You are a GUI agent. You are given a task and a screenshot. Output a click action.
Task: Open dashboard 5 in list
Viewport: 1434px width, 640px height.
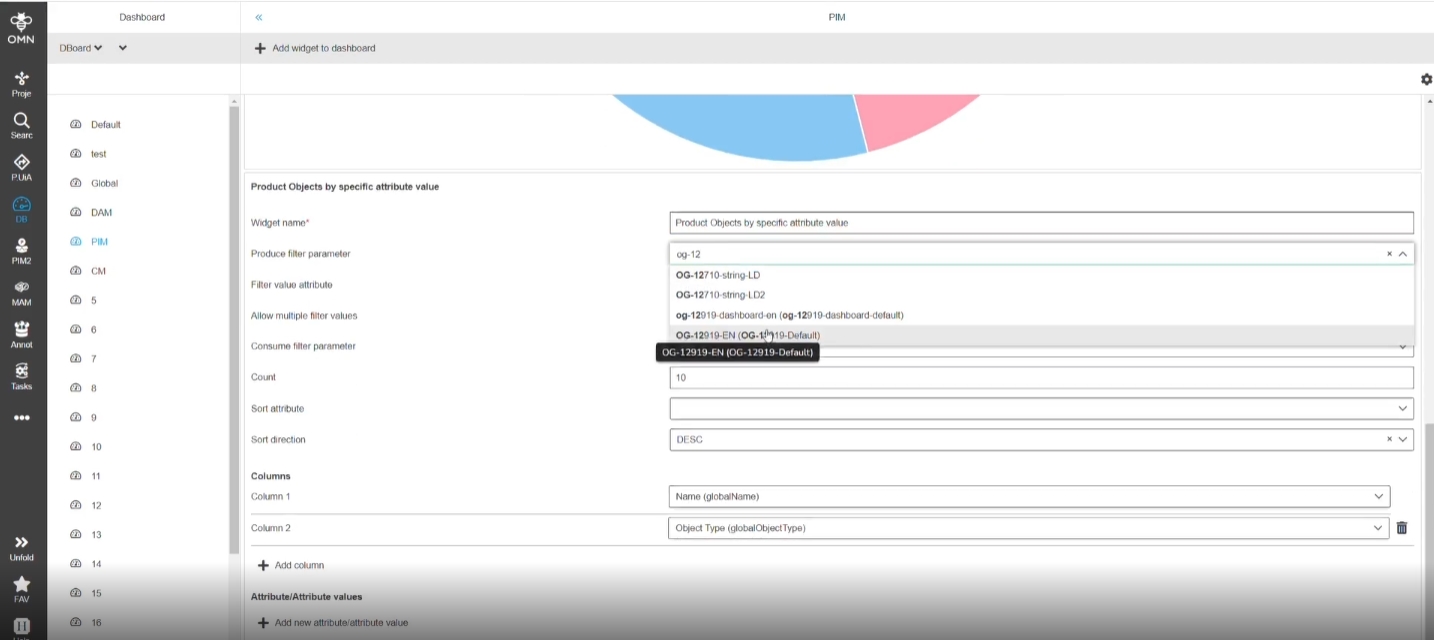[93, 300]
